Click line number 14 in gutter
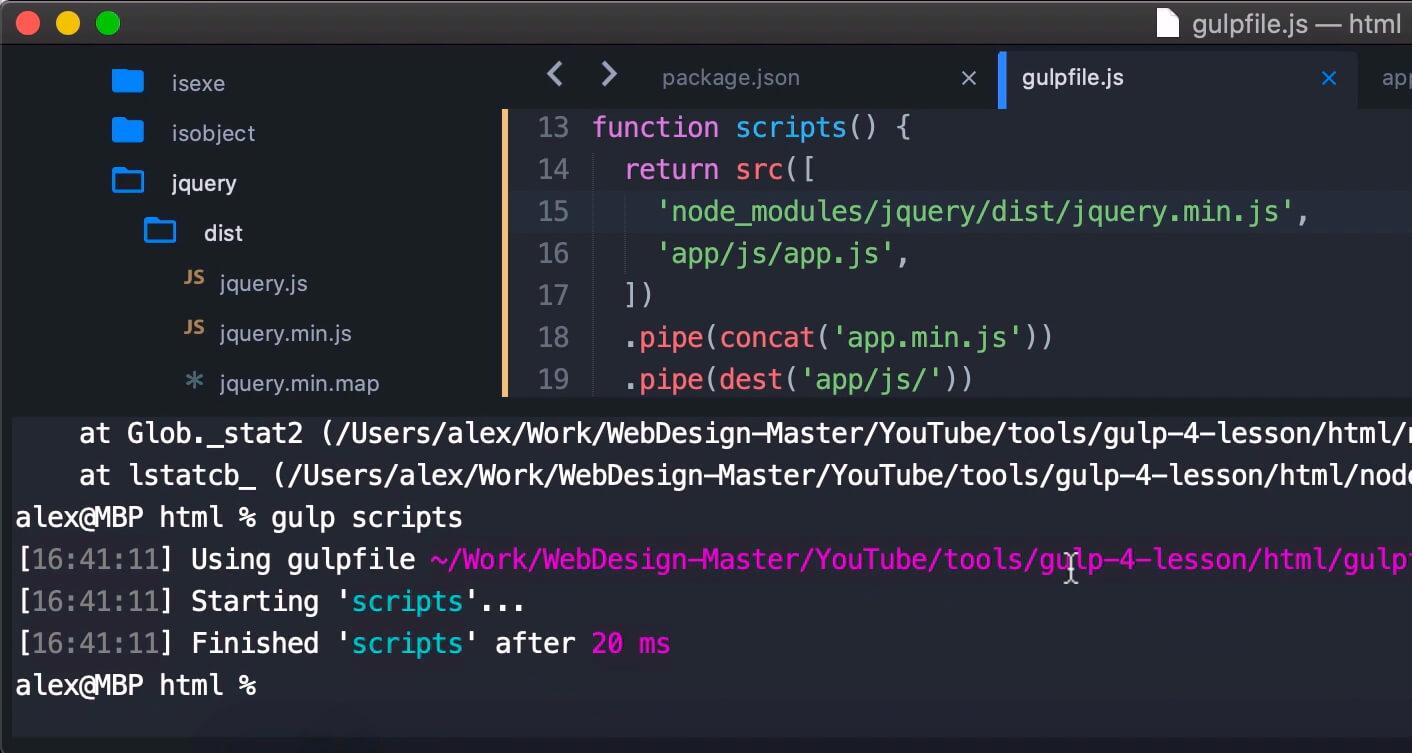Viewport: 1412px width, 753px height. coord(553,169)
